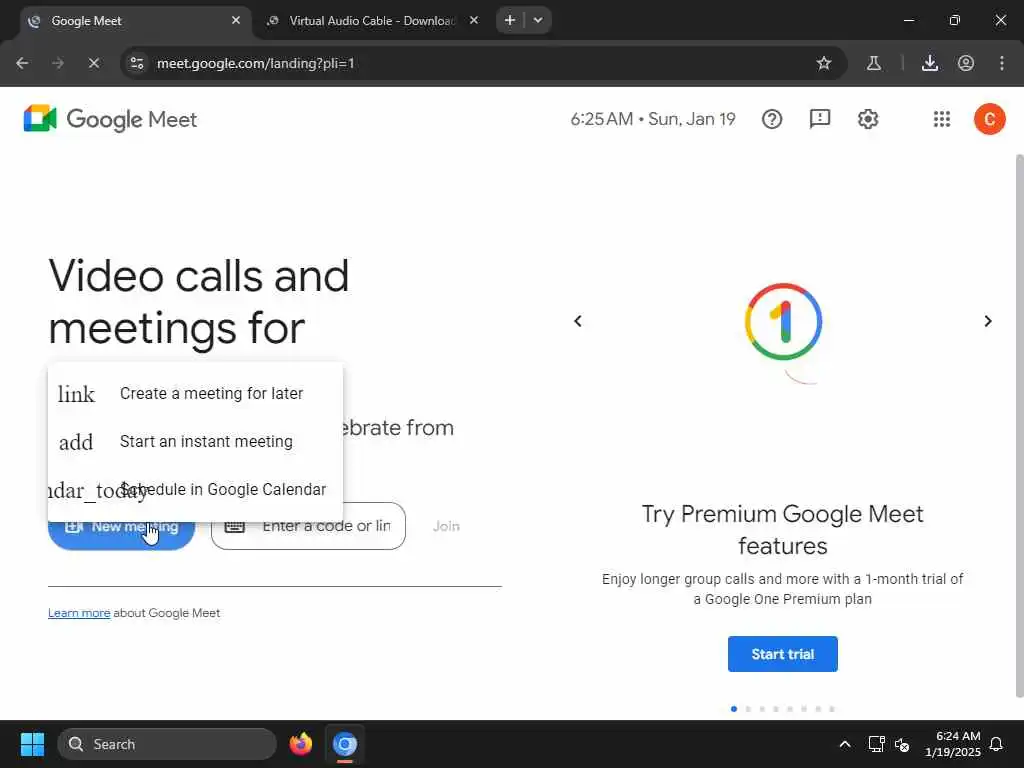The width and height of the screenshot is (1024, 768).
Task: Open the Windows Start menu
Action: (32, 744)
